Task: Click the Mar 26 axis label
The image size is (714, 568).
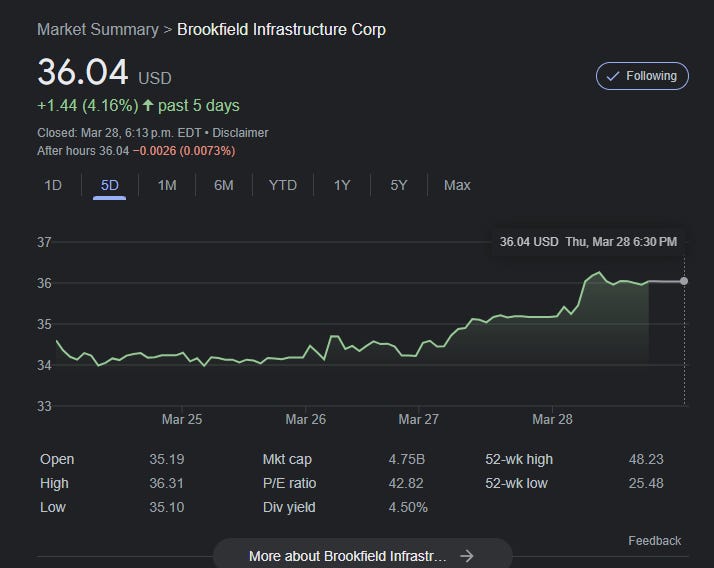Action: (306, 419)
